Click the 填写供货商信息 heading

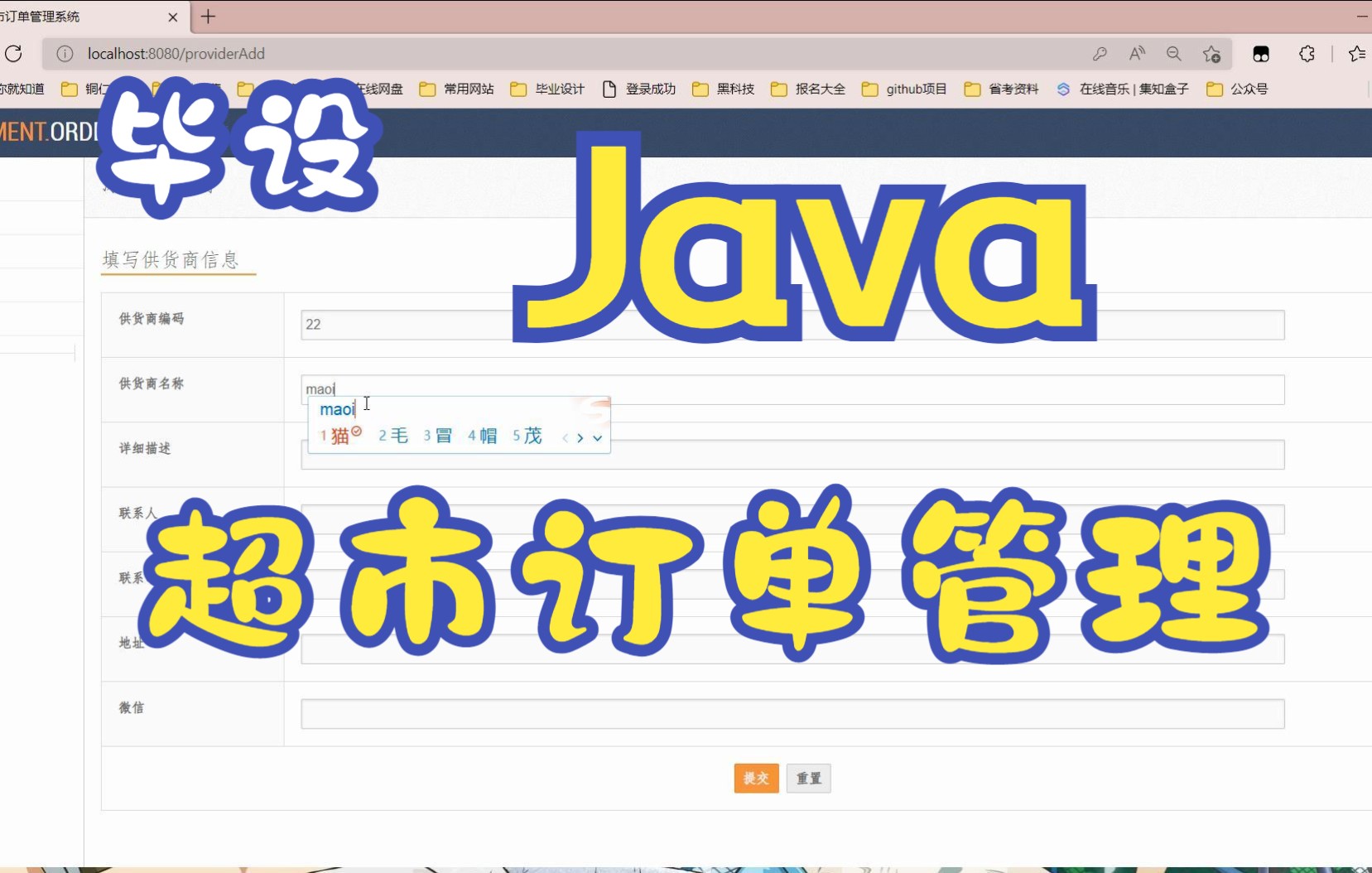click(171, 260)
